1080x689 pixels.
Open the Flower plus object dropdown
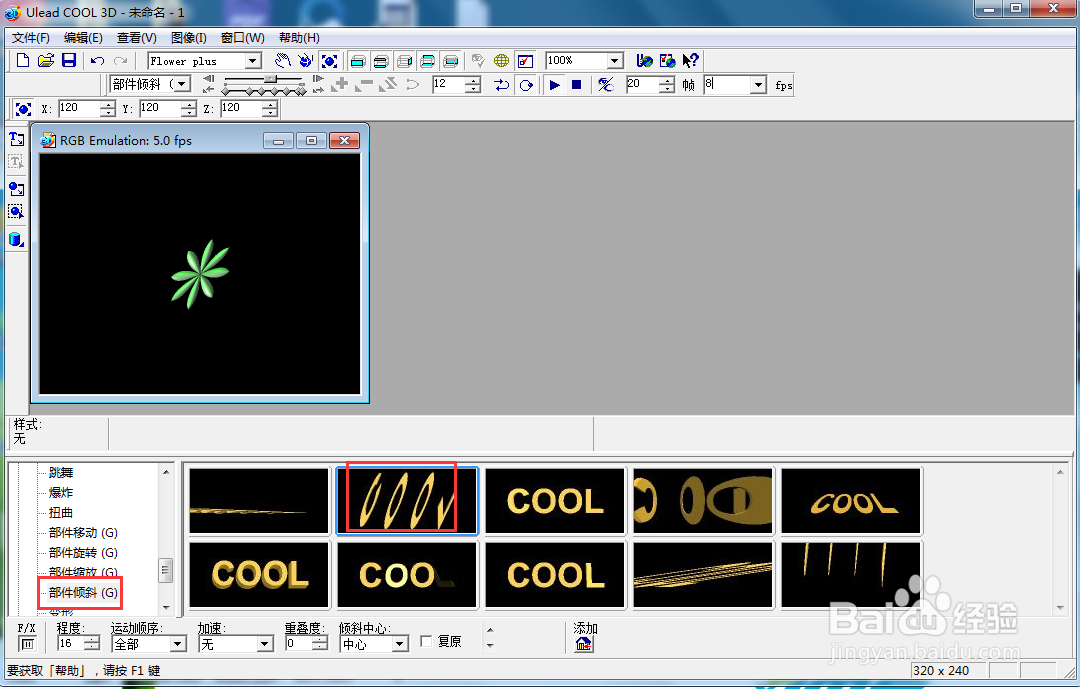pyautogui.click(x=253, y=61)
